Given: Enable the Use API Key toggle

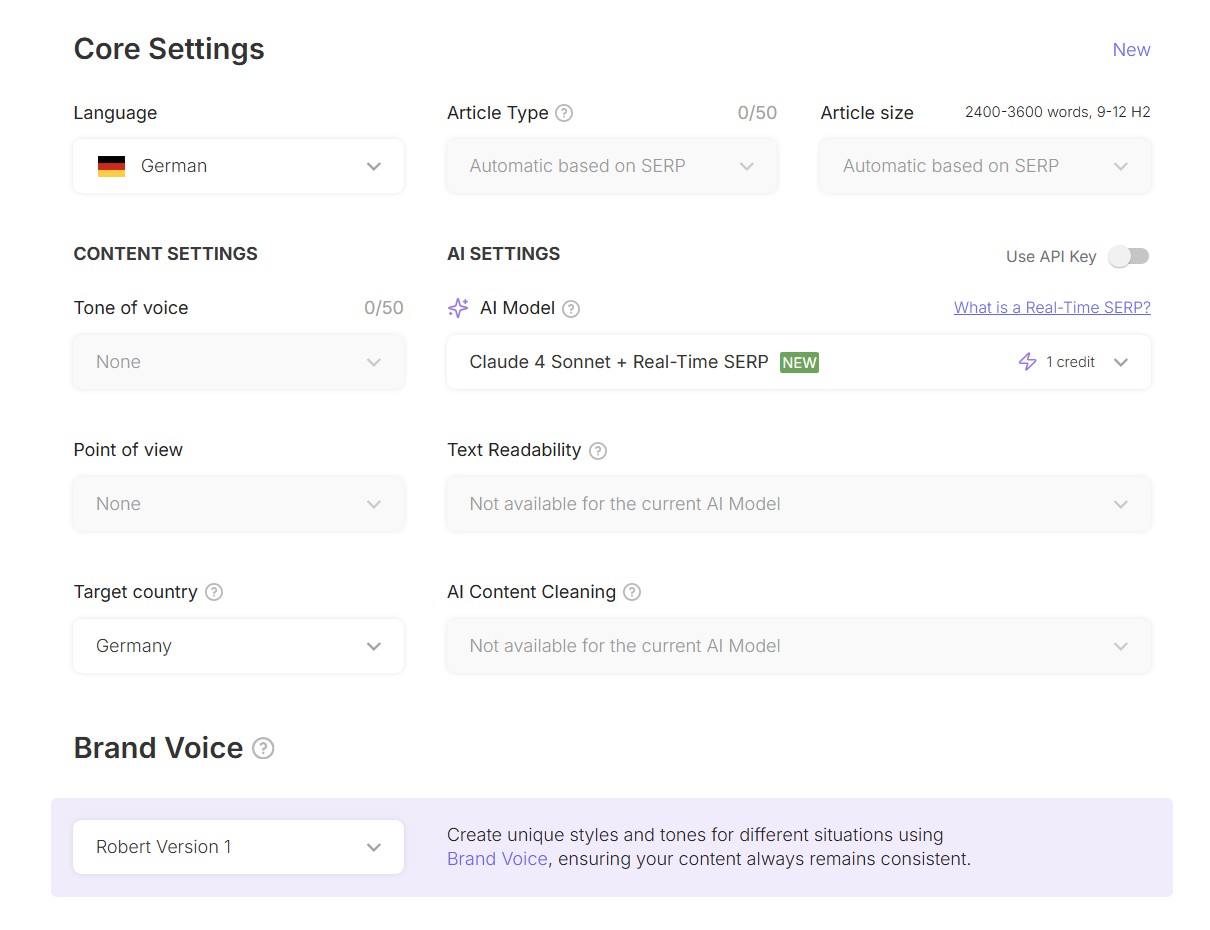Looking at the screenshot, I should tap(1128, 257).
